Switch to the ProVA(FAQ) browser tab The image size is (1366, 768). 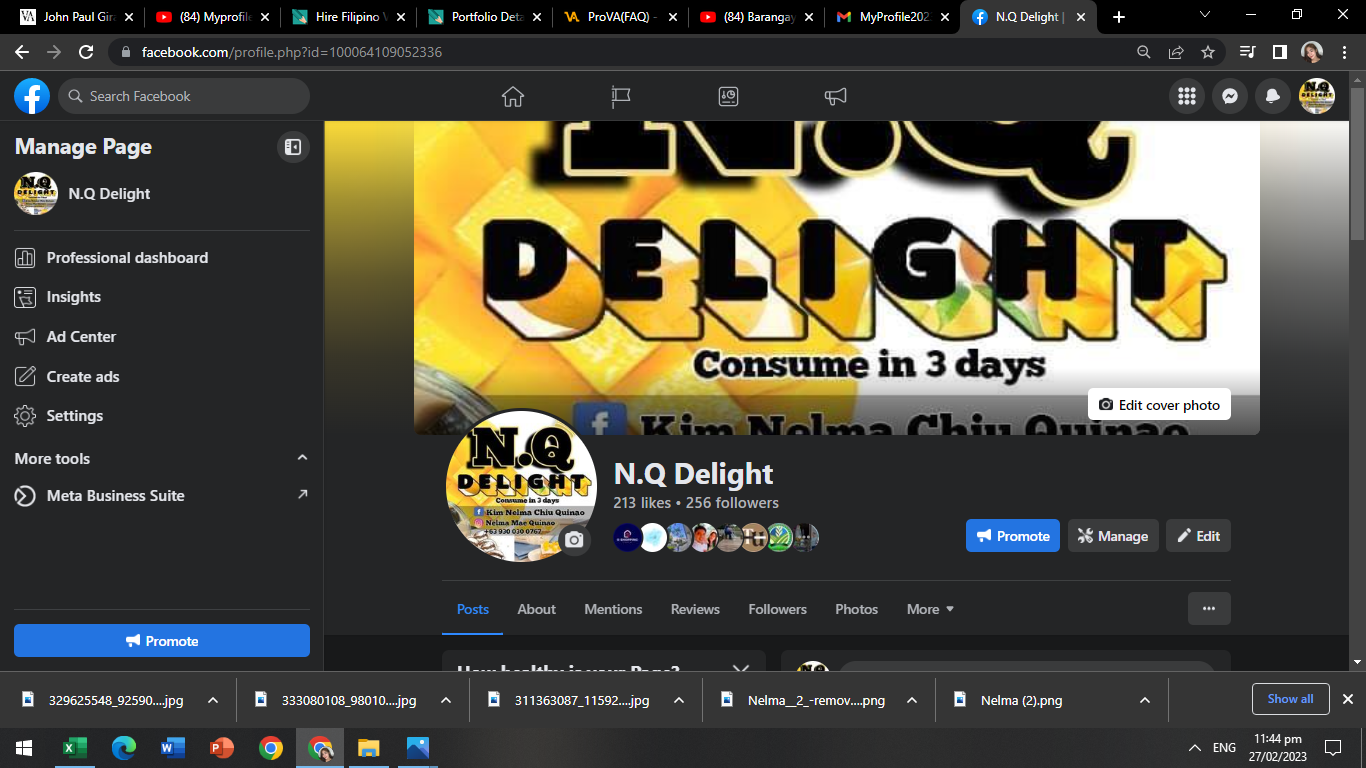pyautogui.click(x=620, y=17)
